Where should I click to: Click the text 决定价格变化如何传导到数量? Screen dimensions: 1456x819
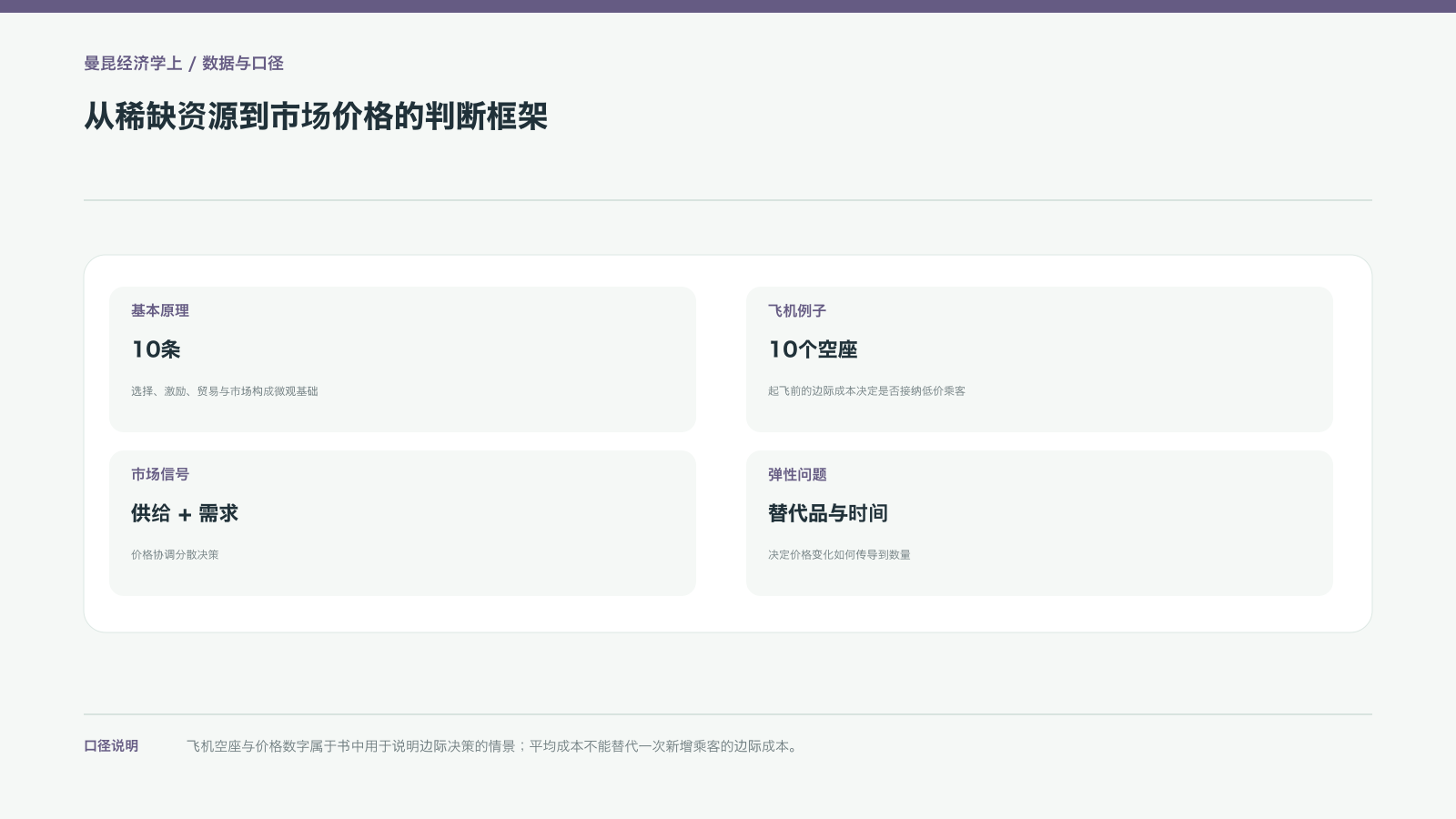(839, 555)
